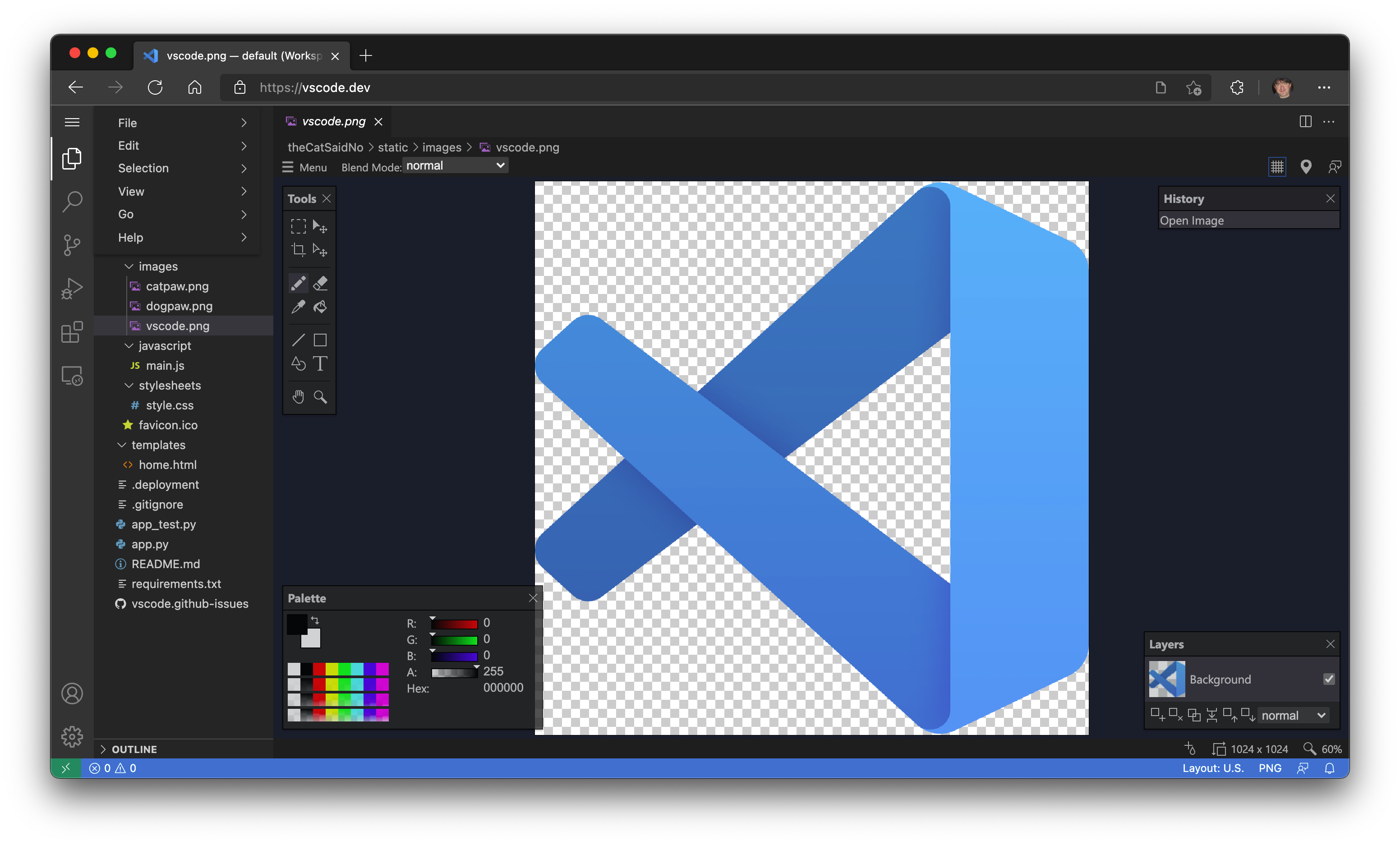Open the File menu
Viewport: 1400px width, 845px height.
[x=127, y=122]
